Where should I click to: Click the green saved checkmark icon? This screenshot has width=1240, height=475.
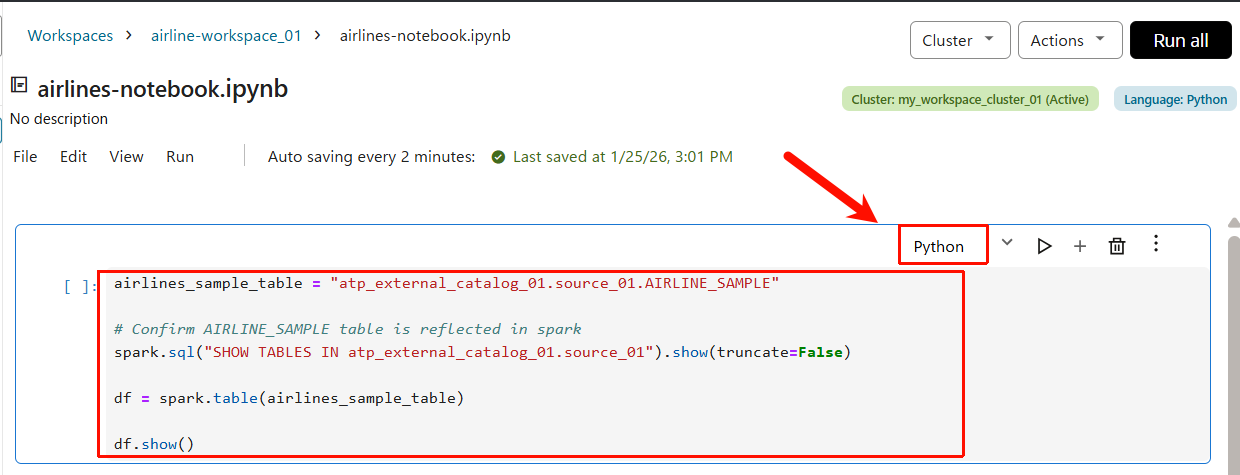click(x=498, y=157)
